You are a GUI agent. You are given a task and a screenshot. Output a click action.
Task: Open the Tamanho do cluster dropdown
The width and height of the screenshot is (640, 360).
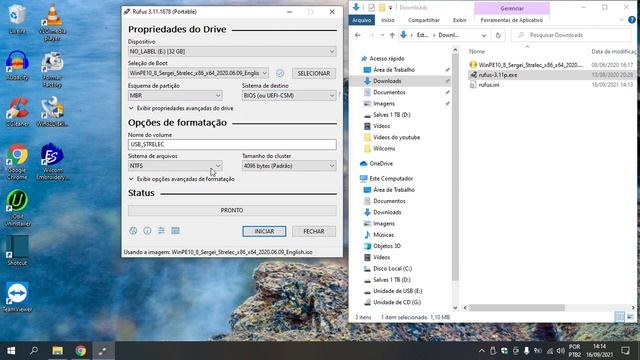(289, 166)
